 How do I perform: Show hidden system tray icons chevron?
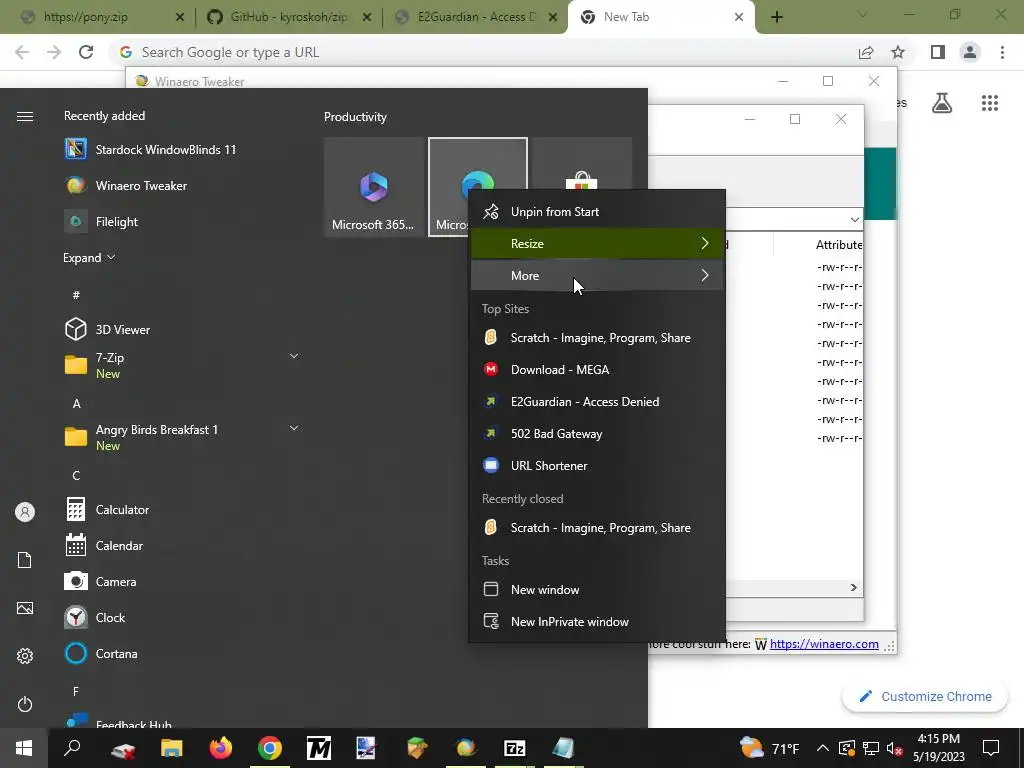click(x=823, y=748)
